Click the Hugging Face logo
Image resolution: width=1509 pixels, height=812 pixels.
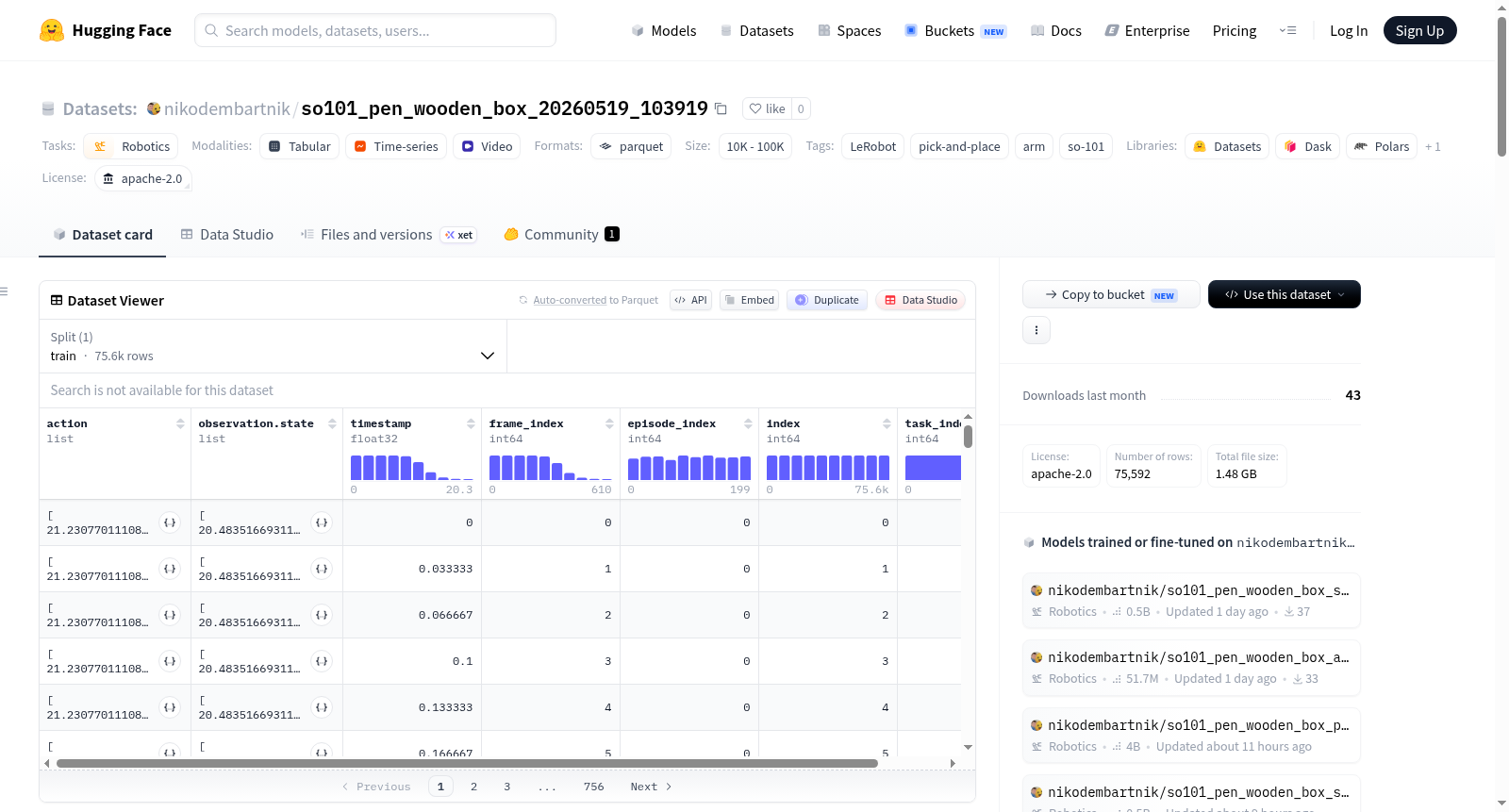(106, 30)
